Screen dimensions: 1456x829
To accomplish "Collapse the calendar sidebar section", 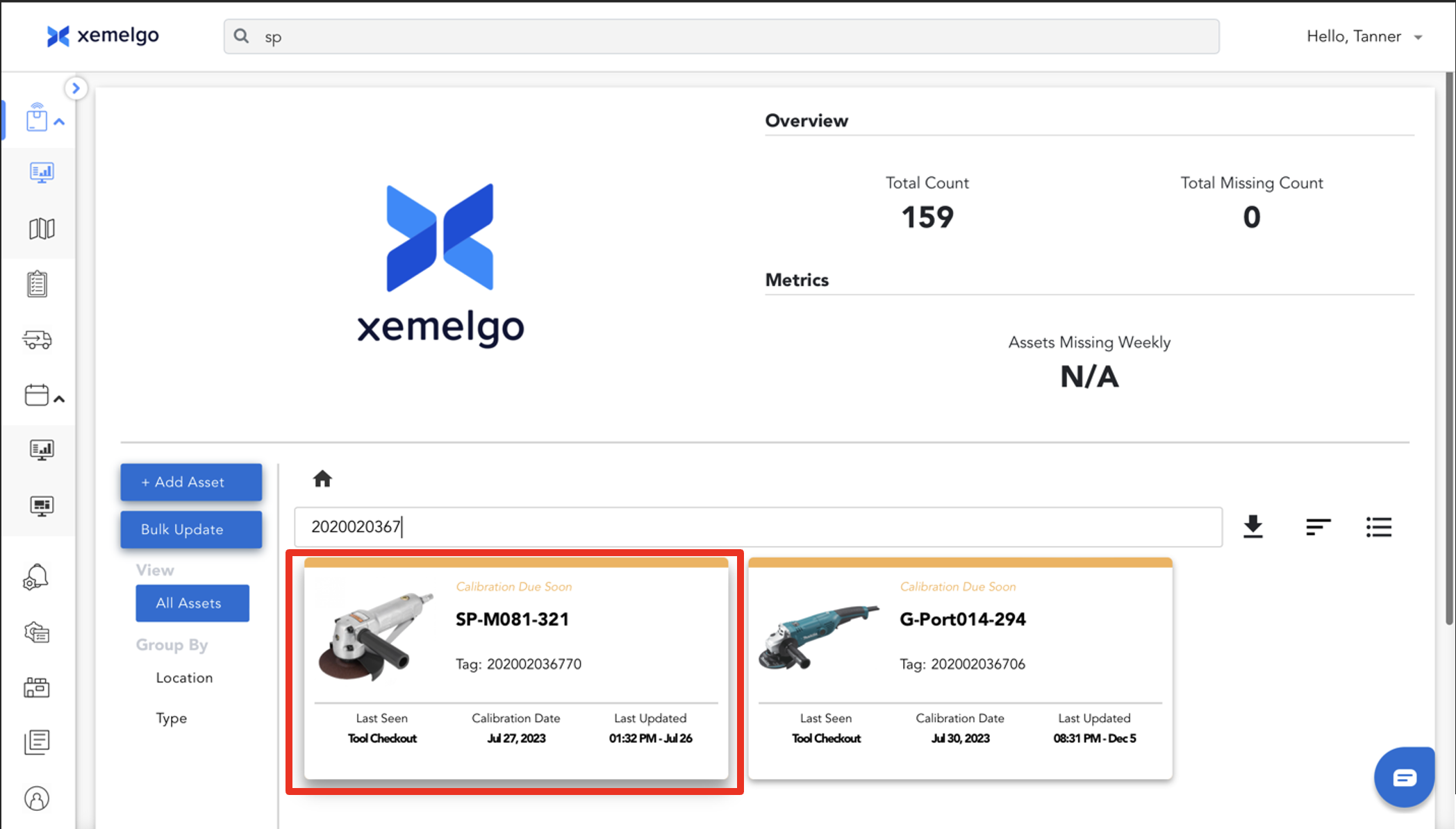I will (x=60, y=399).
